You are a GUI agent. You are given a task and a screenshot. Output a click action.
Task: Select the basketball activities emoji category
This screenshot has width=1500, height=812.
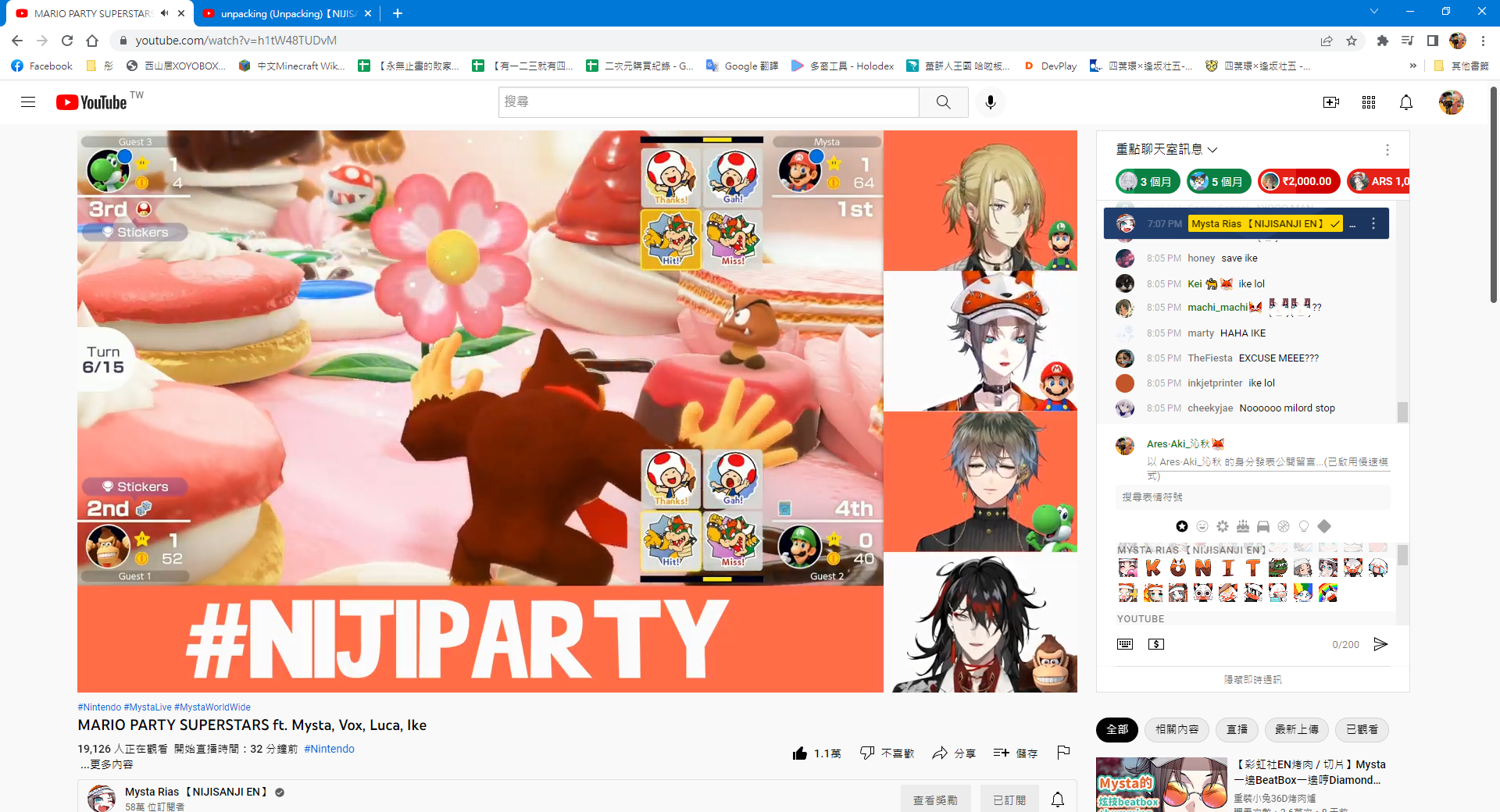click(1284, 526)
